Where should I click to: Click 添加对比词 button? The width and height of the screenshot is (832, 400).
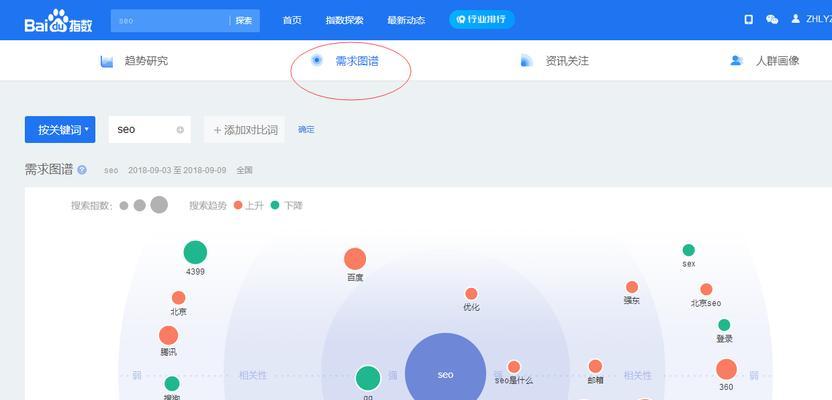pos(245,129)
